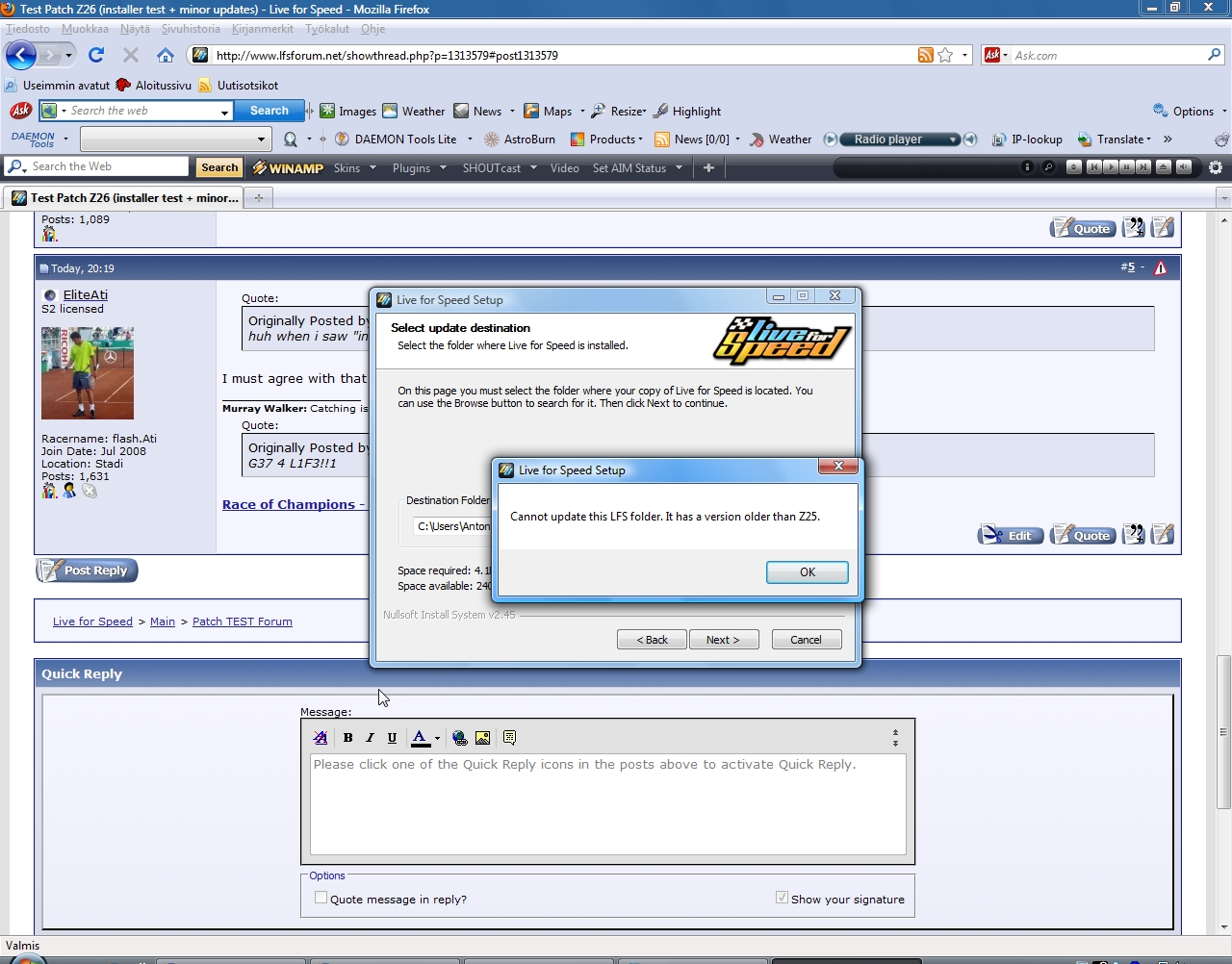Open the Sivuhistoria menu
Viewport: 1232px width, 964px height.
(x=191, y=29)
